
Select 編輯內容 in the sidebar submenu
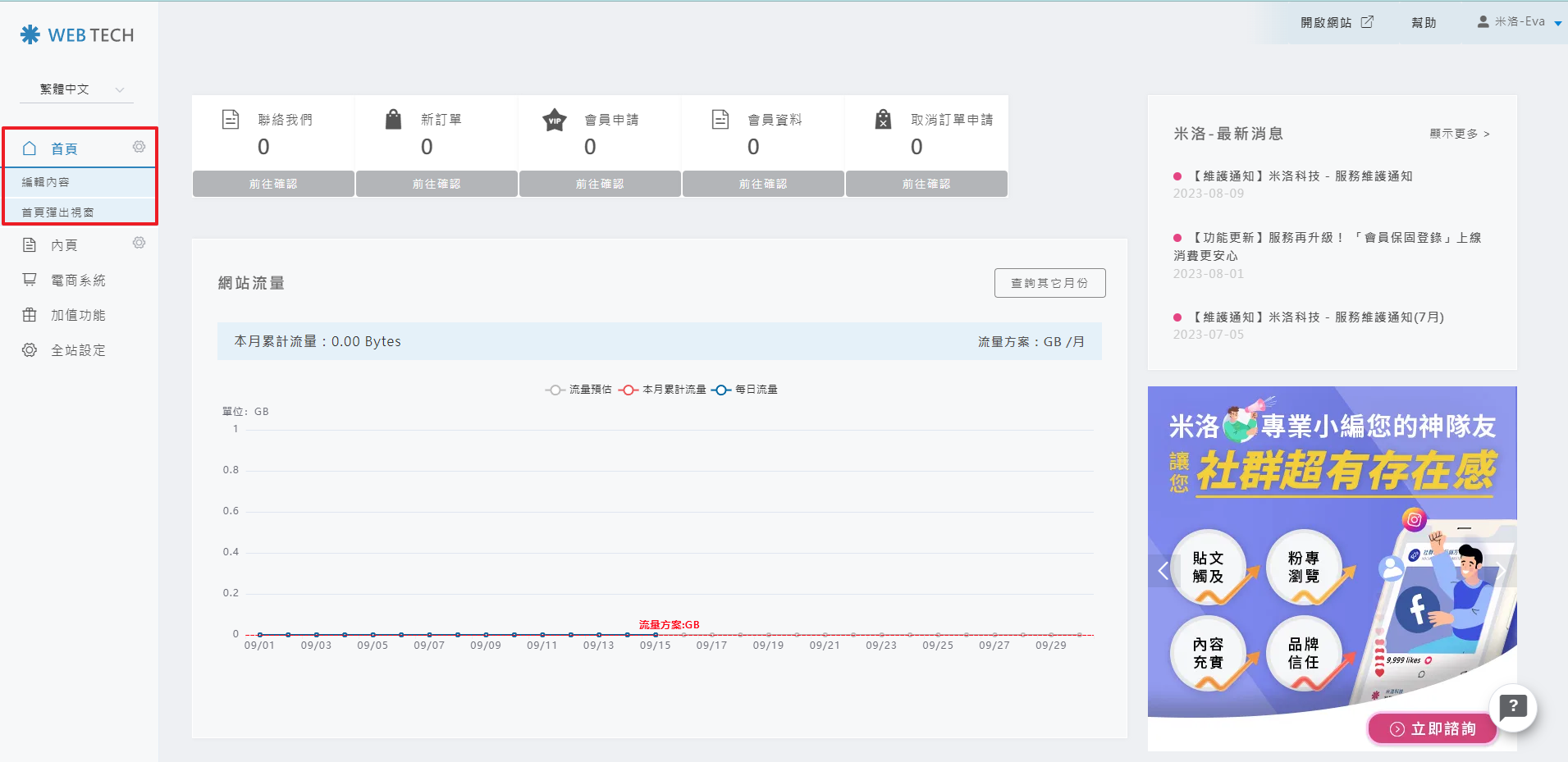46,182
